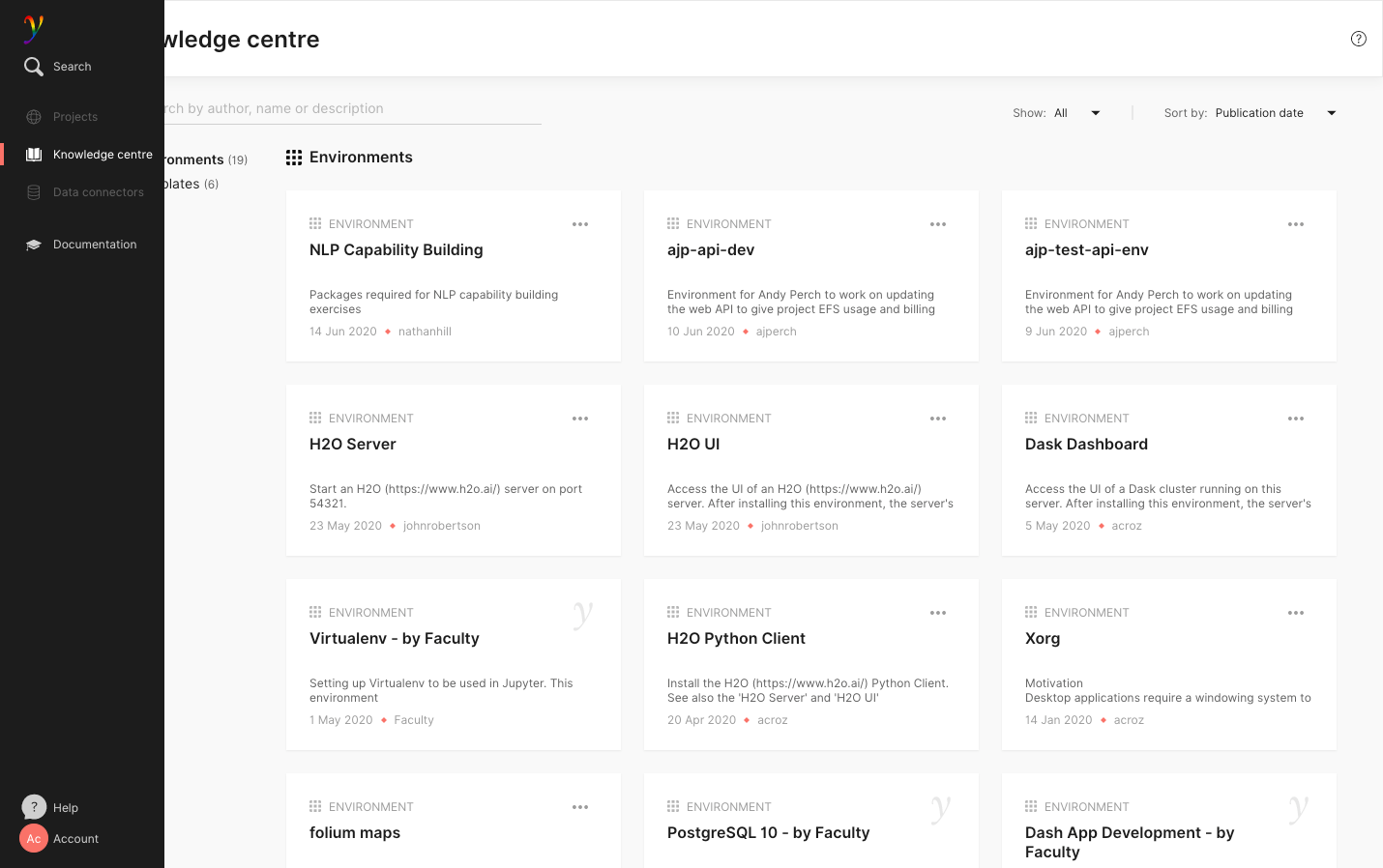Expand the Show filter dropdown
Image resolution: width=1383 pixels, height=868 pixels.
tap(1095, 113)
